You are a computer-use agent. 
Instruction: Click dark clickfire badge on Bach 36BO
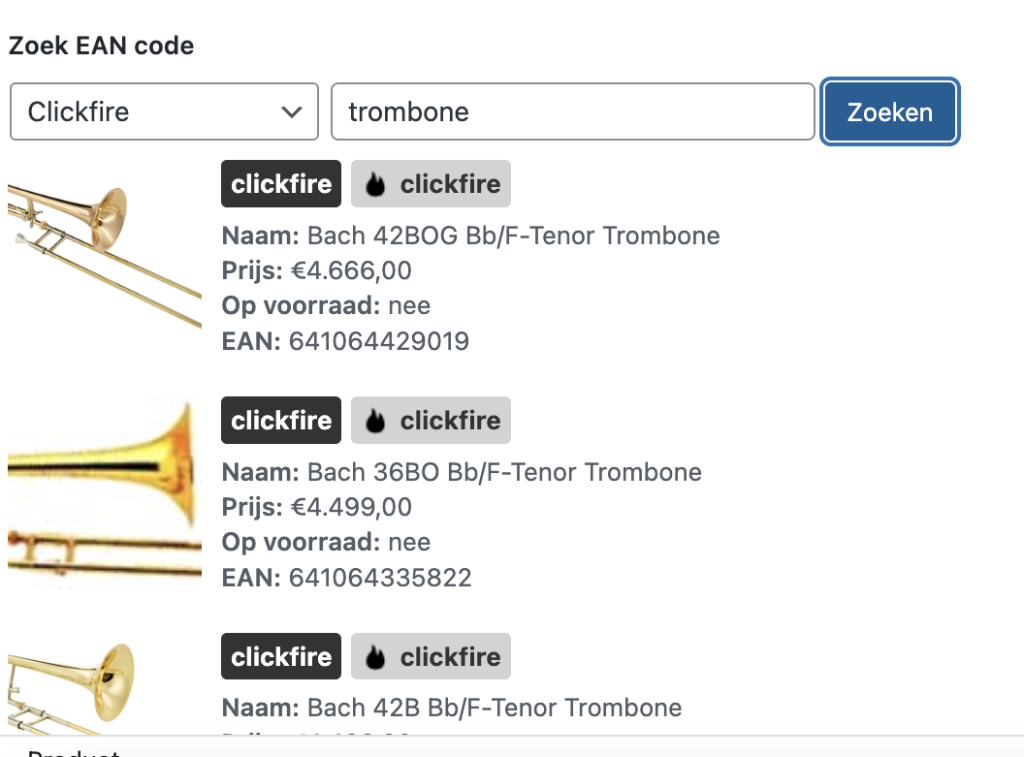pyautogui.click(x=281, y=420)
